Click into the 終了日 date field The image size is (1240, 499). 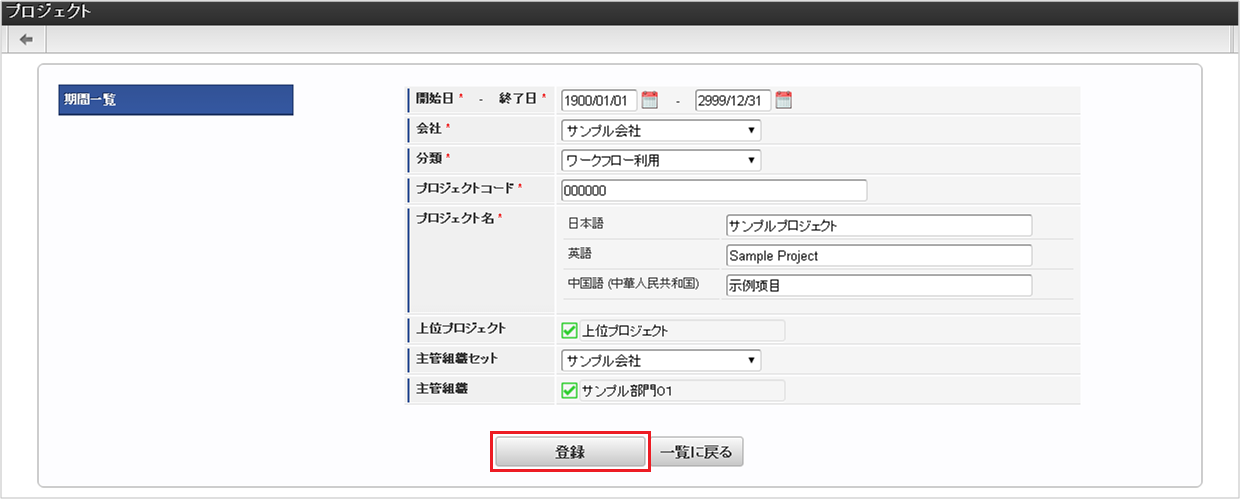732,101
